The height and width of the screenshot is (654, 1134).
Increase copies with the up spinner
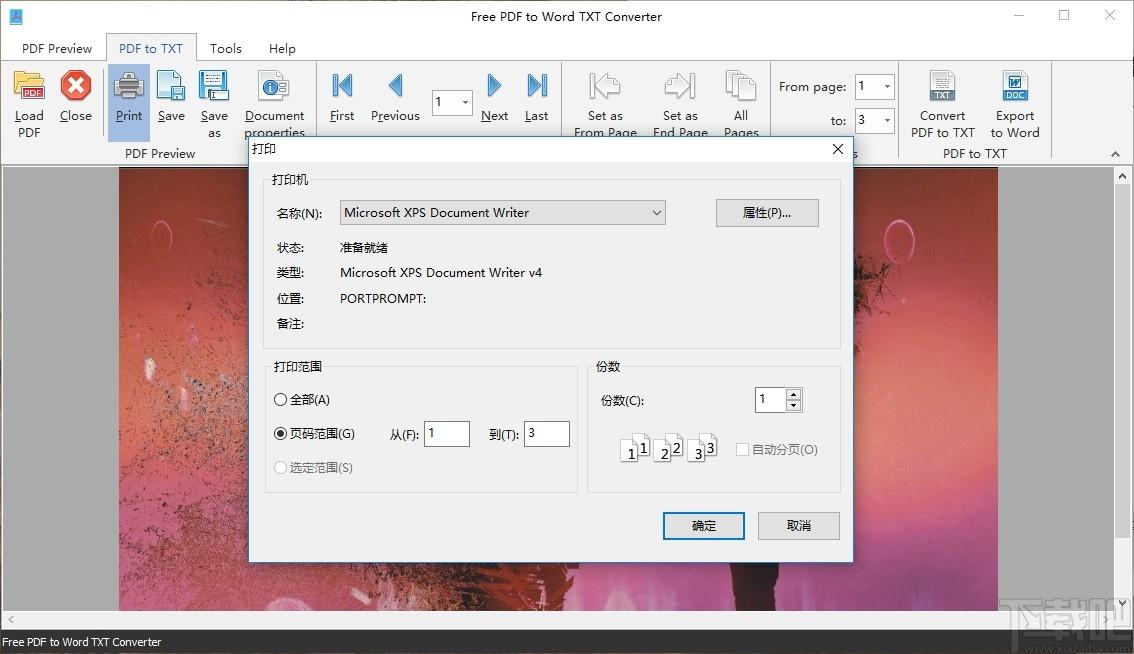coord(793,394)
